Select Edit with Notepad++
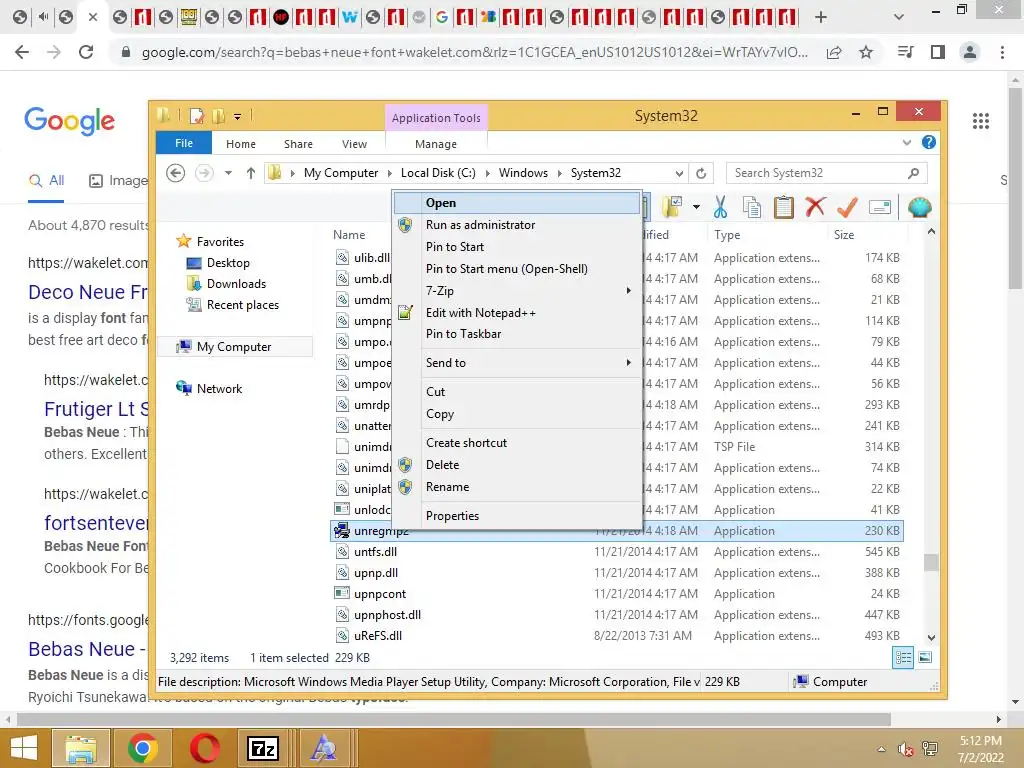This screenshot has height=768, width=1024. [517, 313]
